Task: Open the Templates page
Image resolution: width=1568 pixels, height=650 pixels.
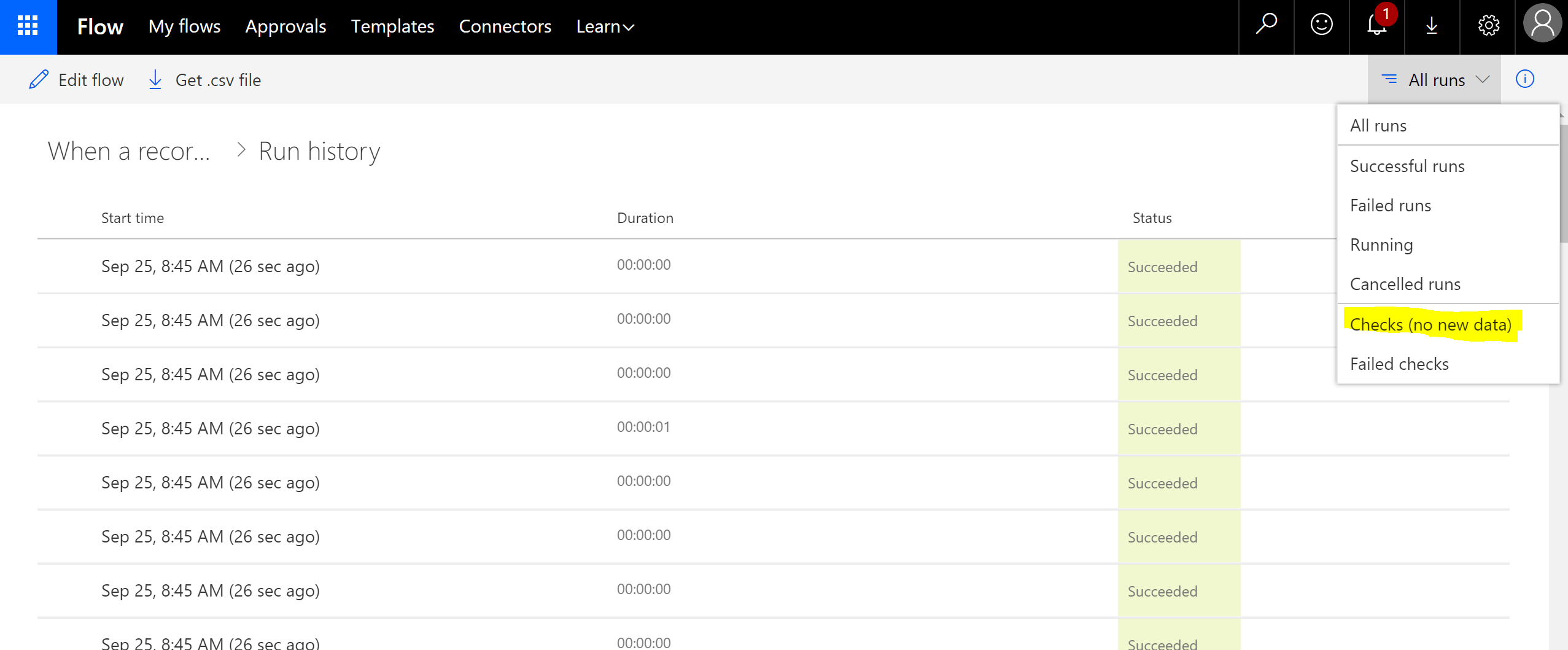Action: (392, 26)
